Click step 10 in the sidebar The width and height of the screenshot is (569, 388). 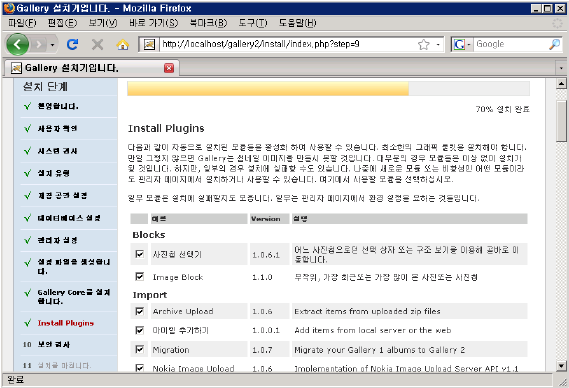[x=54, y=344]
